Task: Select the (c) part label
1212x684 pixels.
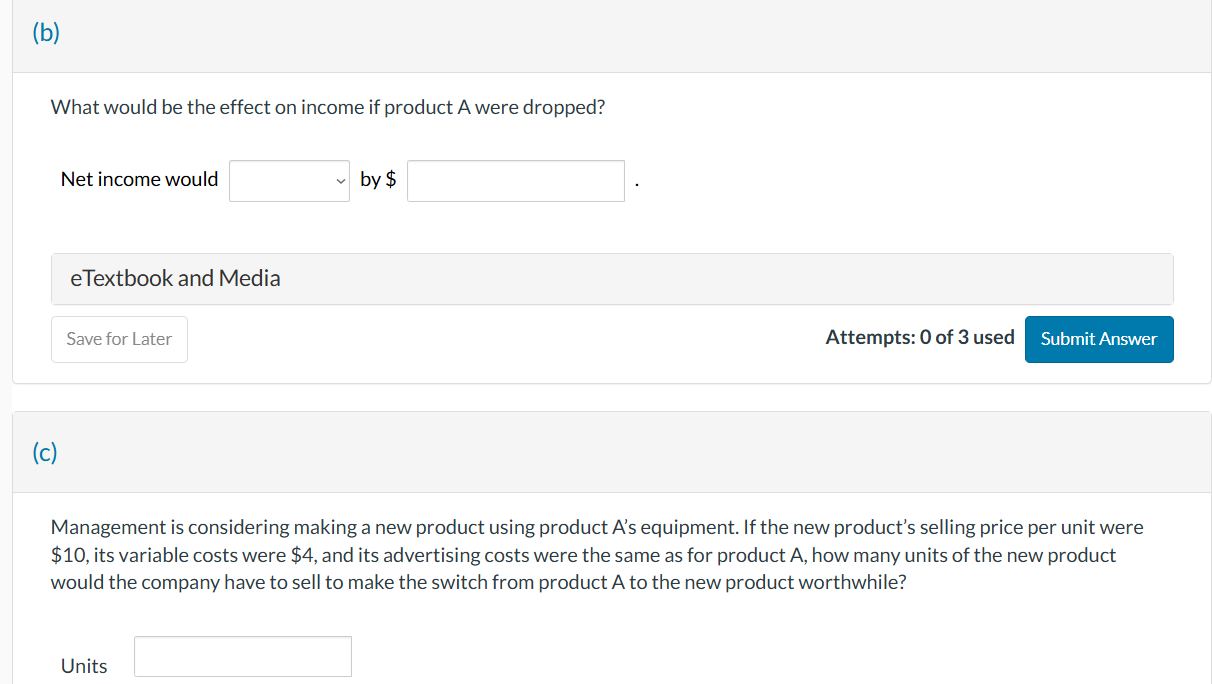Action: (x=44, y=453)
